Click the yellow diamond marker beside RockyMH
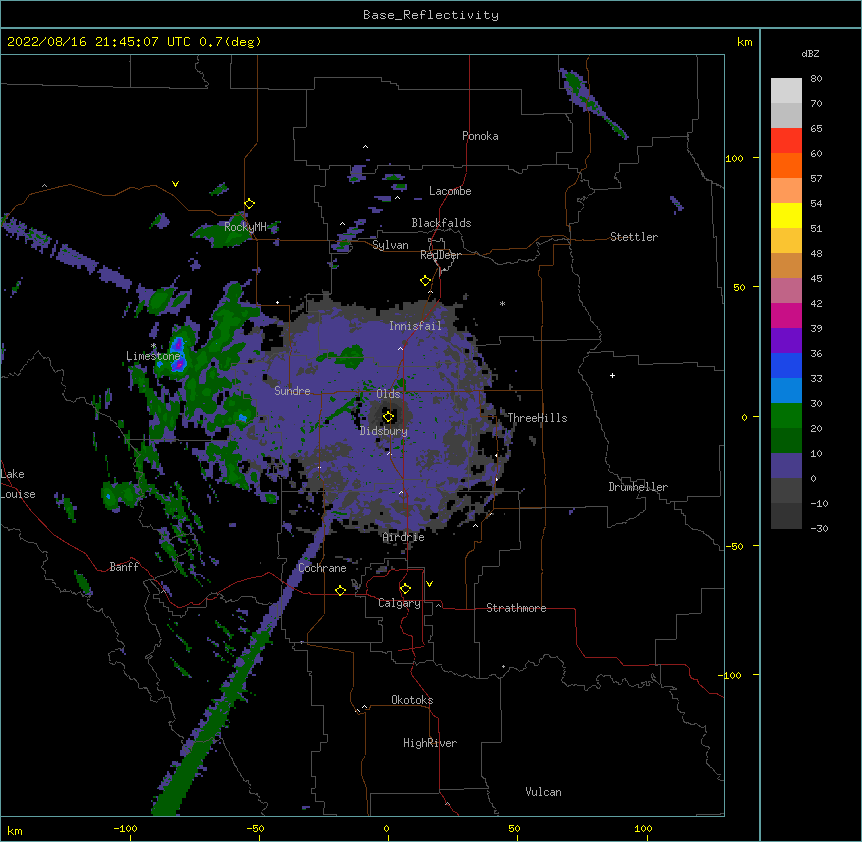The width and height of the screenshot is (862, 842). tap(250, 204)
